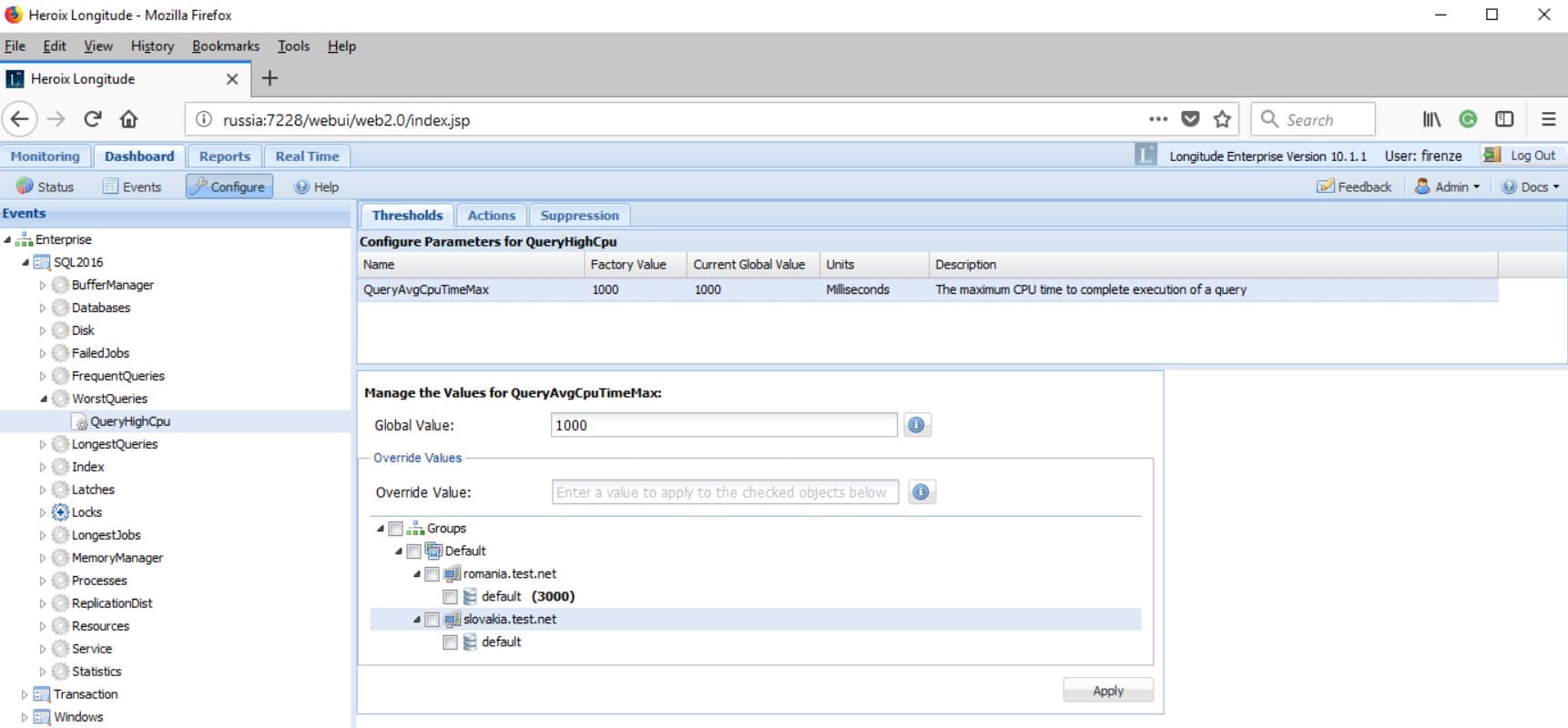Click the Global Value input field
The width and height of the screenshot is (1568, 728).
pos(724,425)
